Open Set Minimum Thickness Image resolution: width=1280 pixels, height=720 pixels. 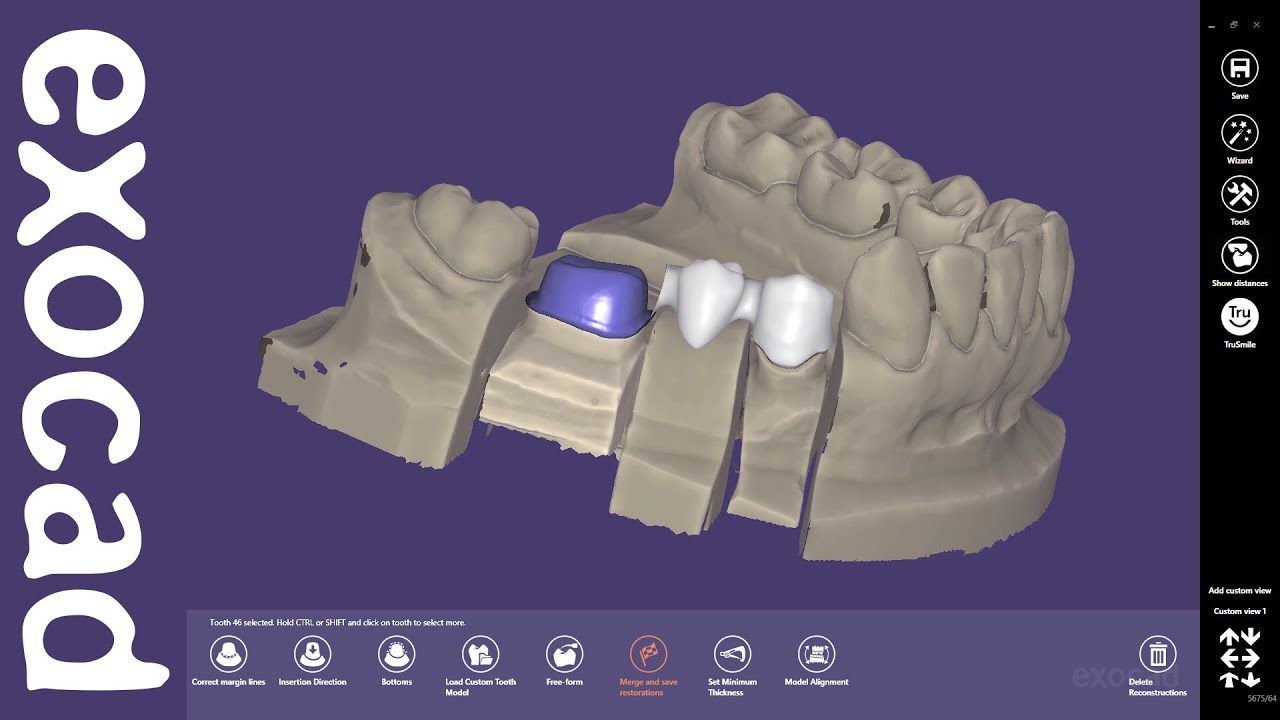coord(732,655)
